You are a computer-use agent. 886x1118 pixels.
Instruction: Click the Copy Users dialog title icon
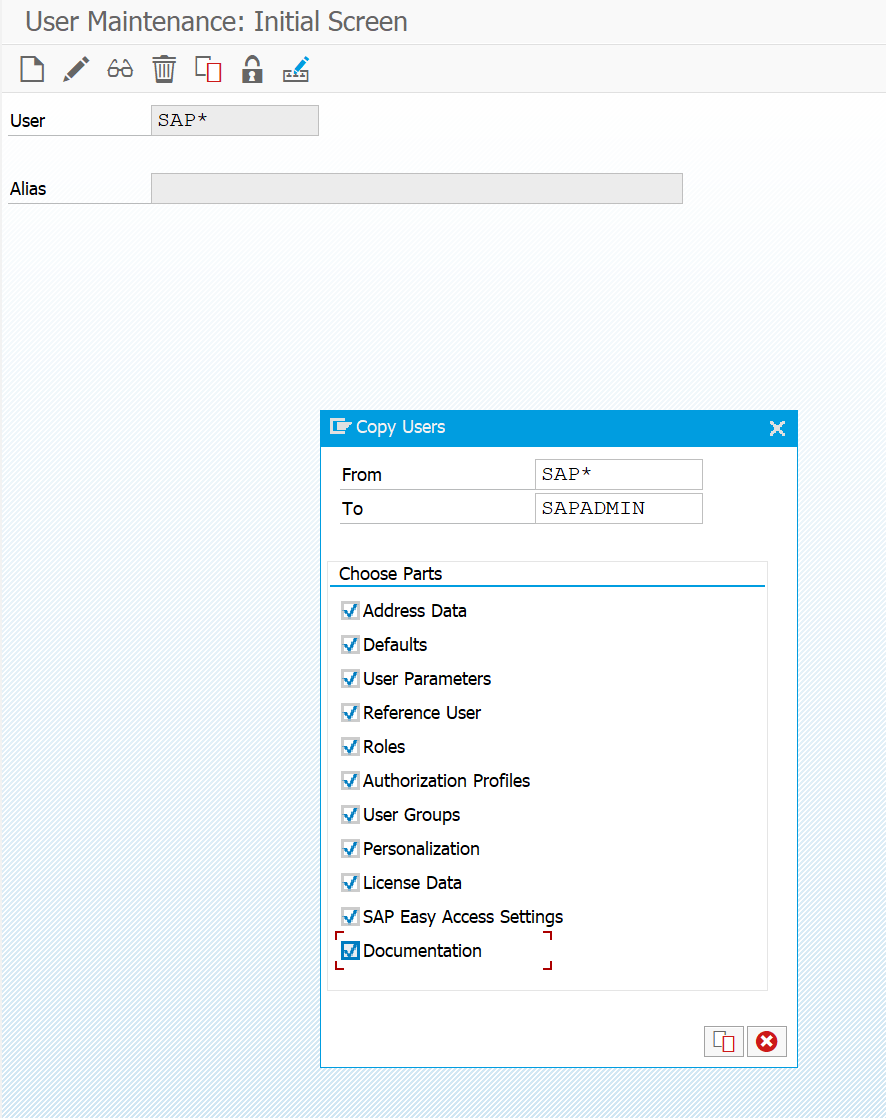coord(340,426)
